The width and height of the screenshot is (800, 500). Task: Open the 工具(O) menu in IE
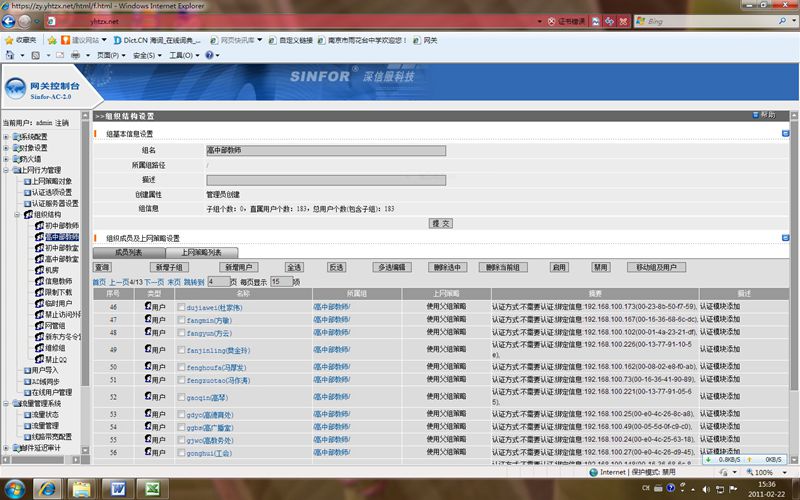(x=182, y=55)
